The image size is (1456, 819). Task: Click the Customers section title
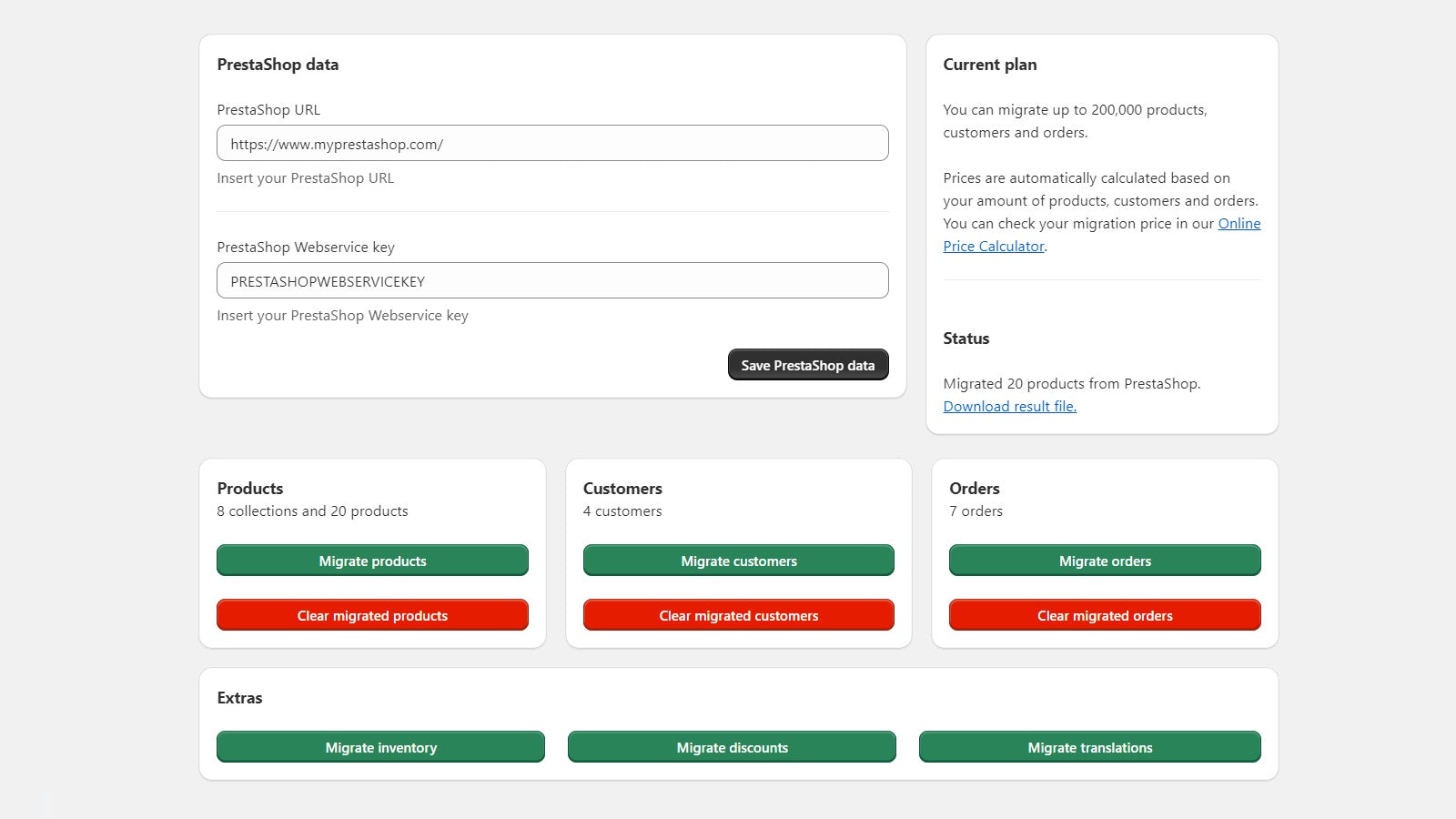pyautogui.click(x=622, y=489)
